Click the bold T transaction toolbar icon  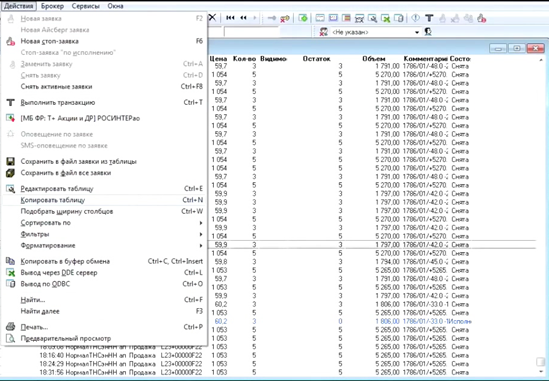click(x=429, y=18)
